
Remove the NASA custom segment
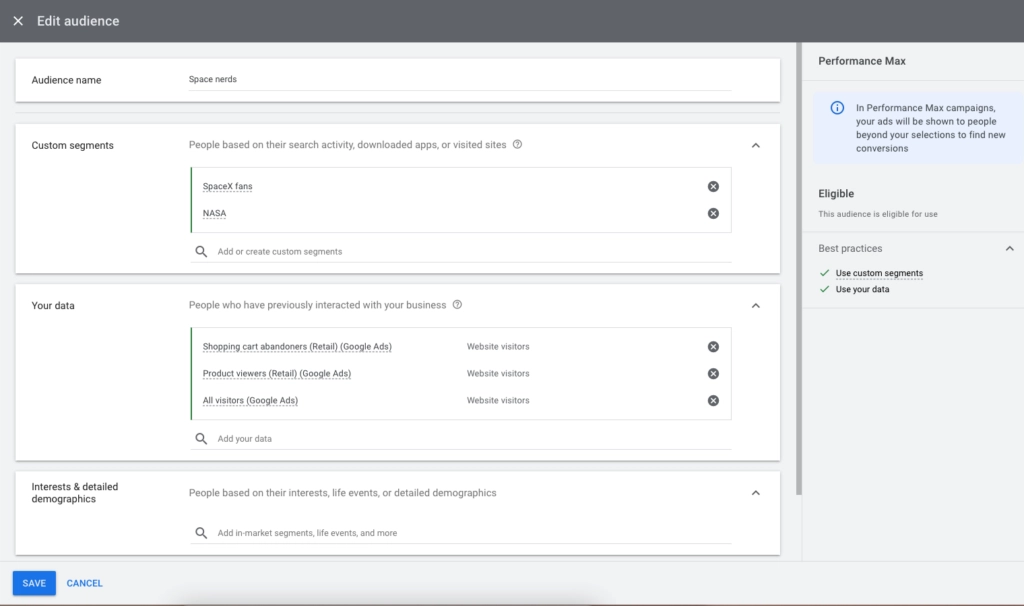713,214
